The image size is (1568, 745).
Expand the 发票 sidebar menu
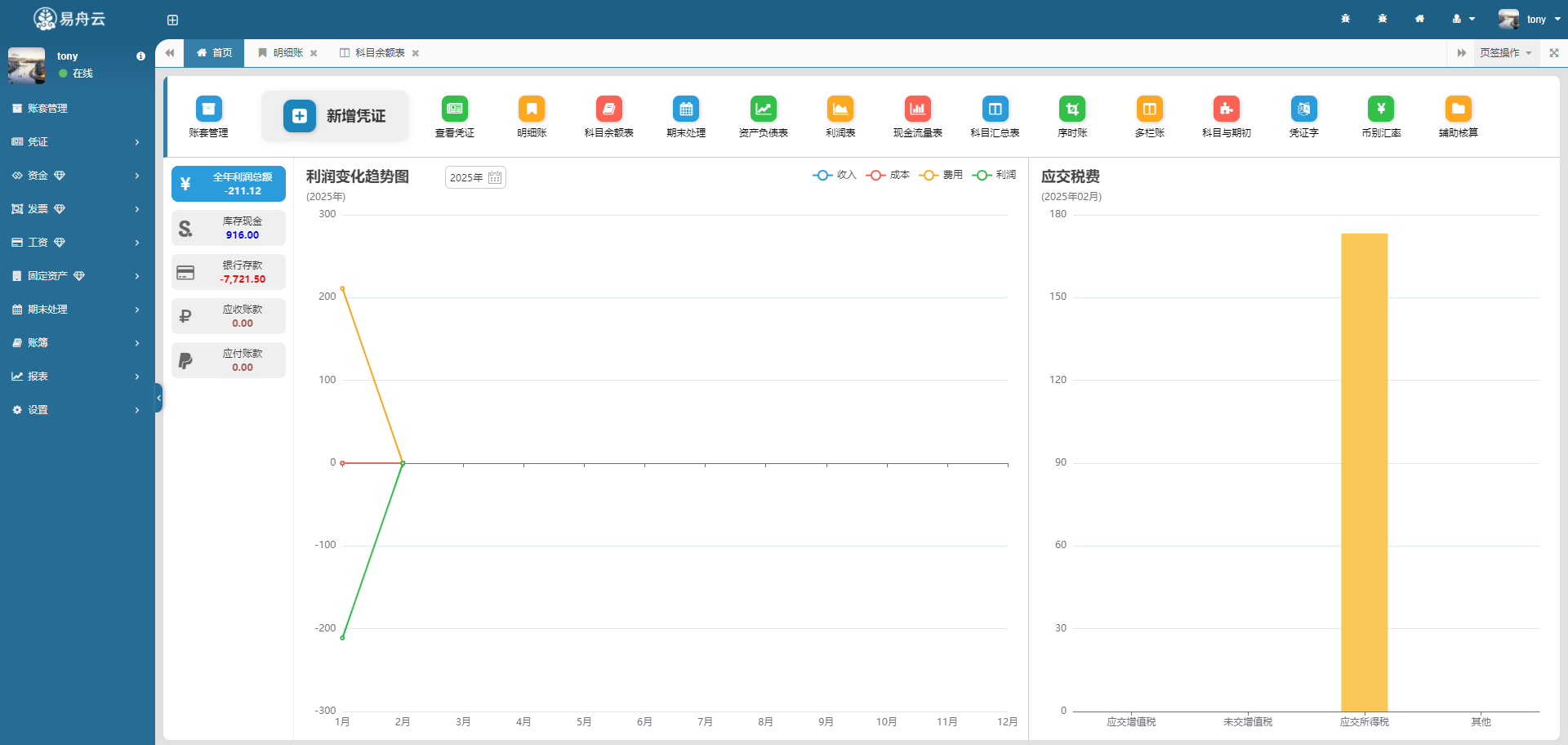(78, 208)
